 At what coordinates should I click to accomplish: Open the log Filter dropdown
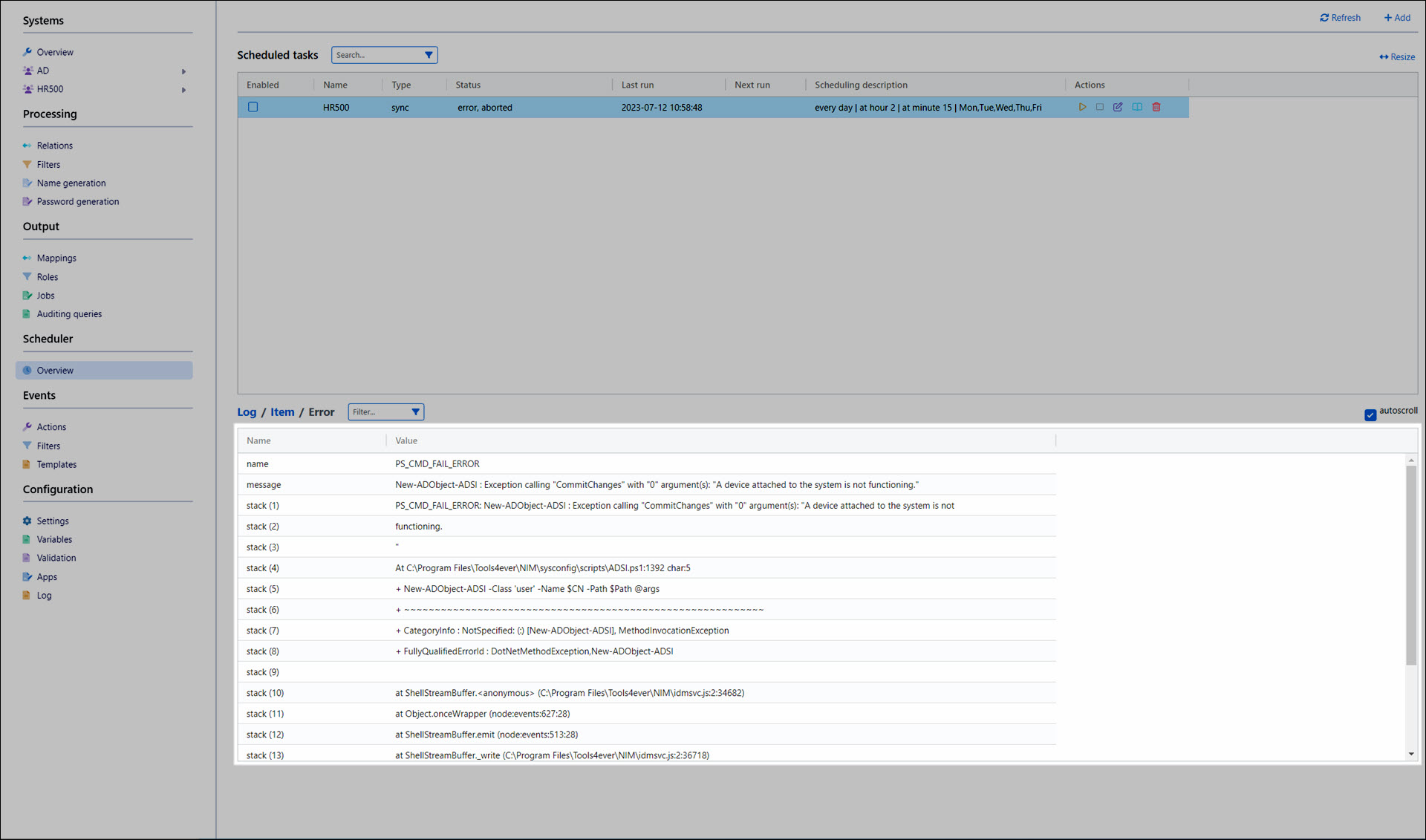tap(415, 411)
